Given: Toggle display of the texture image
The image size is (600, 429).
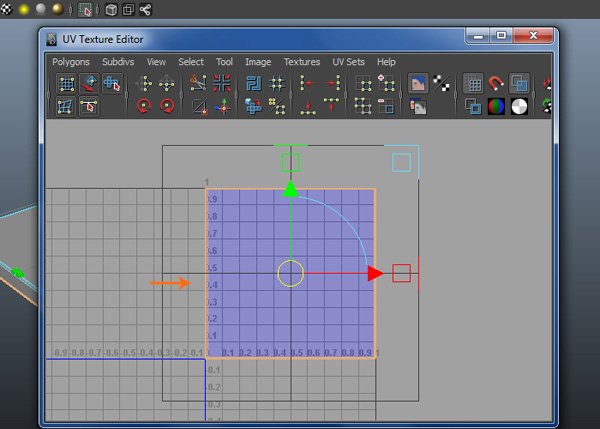Looking at the screenshot, I should (418, 83).
